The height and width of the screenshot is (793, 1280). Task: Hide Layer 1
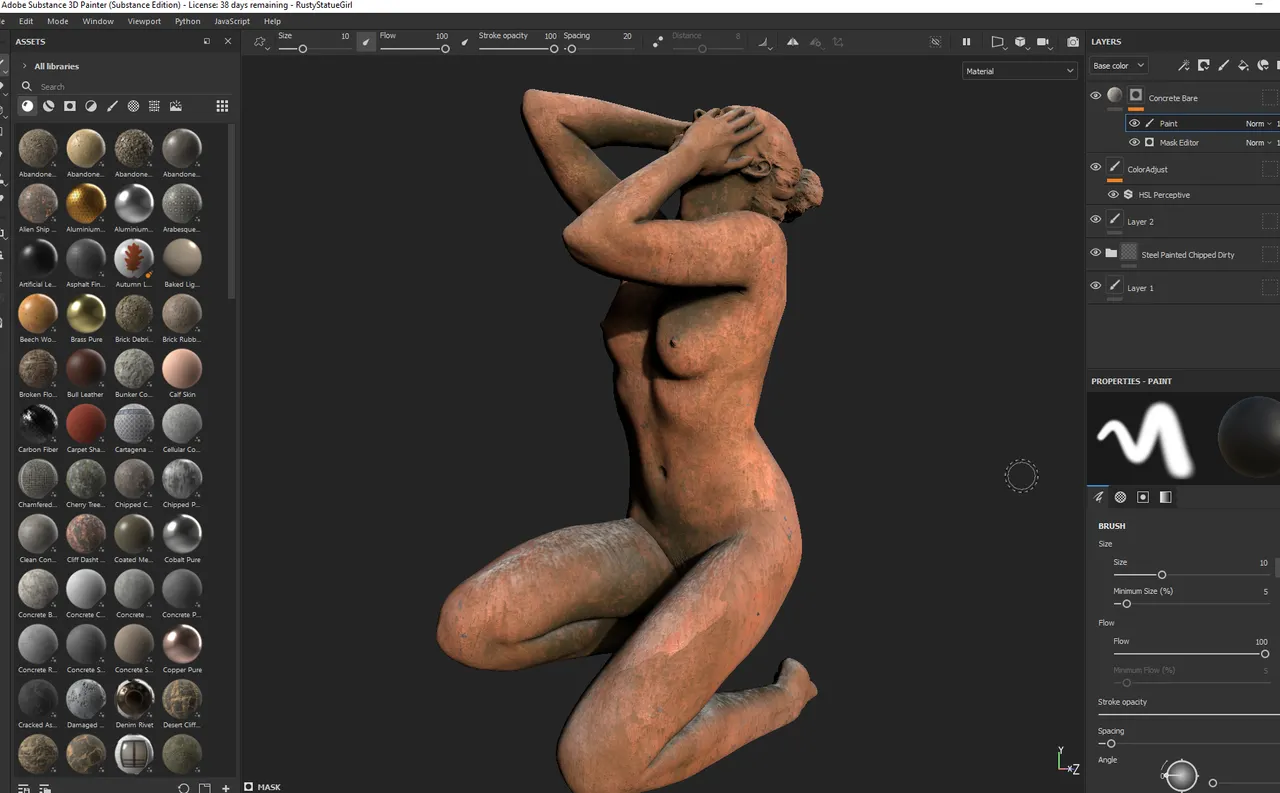[x=1096, y=286]
